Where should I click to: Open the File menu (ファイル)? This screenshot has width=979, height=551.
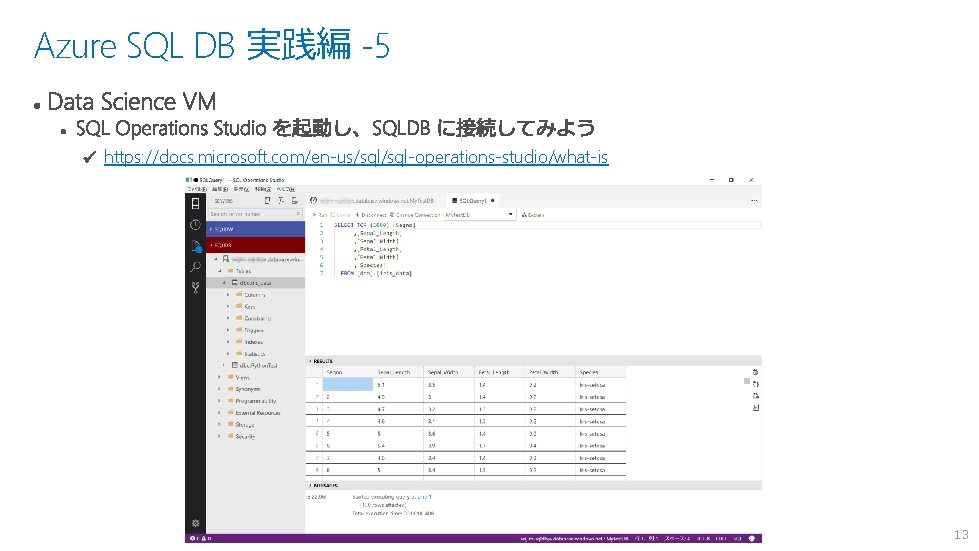click(197, 189)
